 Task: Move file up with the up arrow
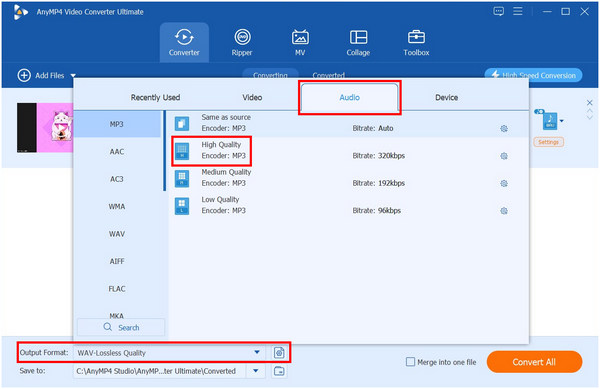(589, 111)
